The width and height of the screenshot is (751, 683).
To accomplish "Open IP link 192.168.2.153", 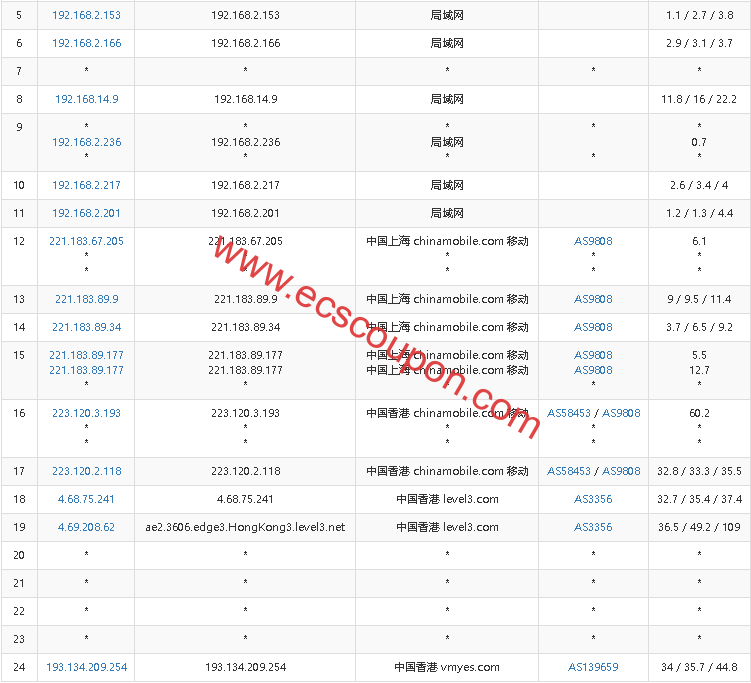I will tap(86, 15).
